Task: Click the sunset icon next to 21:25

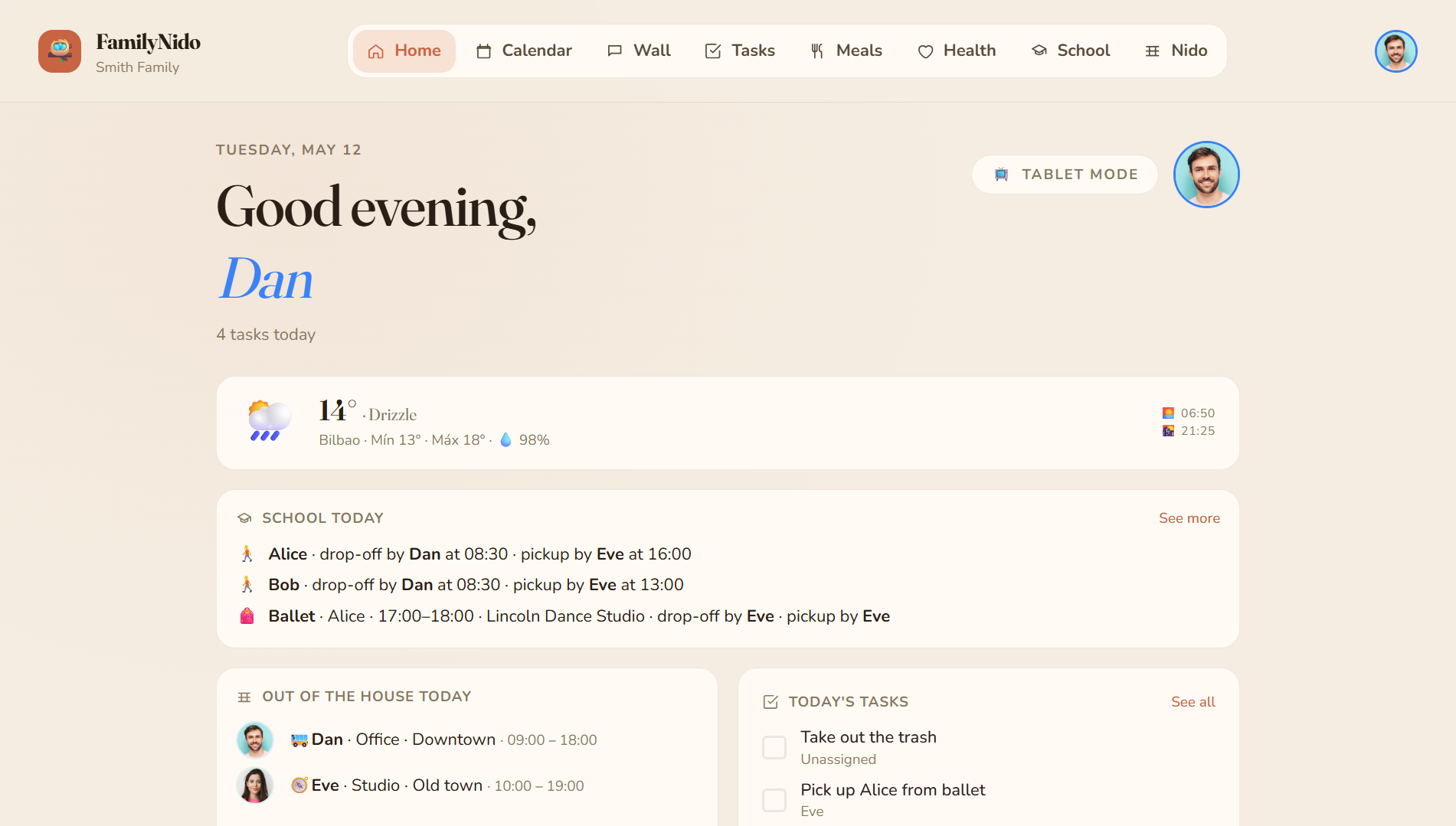Action: click(1168, 431)
